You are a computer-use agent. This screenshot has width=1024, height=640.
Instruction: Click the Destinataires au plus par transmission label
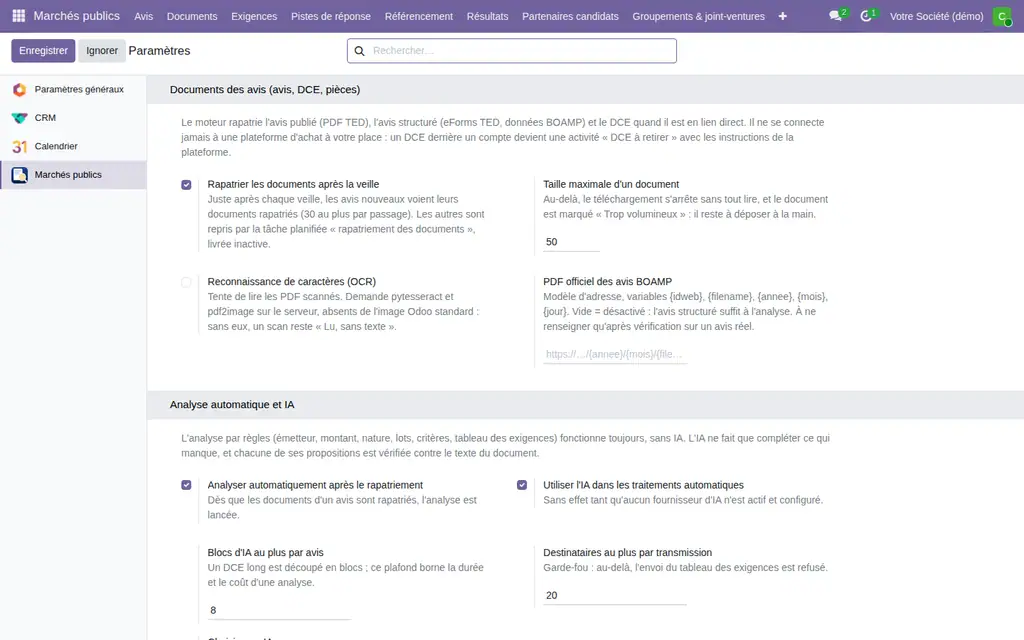(628, 553)
